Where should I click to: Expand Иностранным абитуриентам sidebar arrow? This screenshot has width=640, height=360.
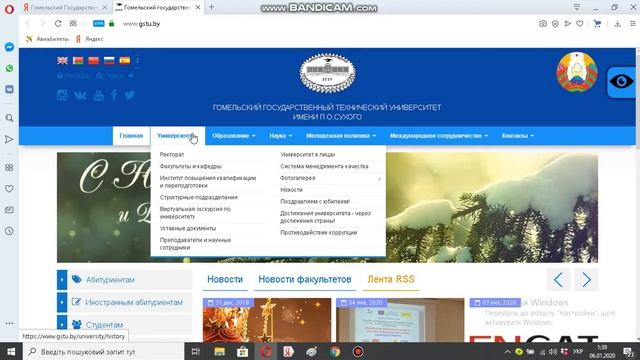point(62,302)
